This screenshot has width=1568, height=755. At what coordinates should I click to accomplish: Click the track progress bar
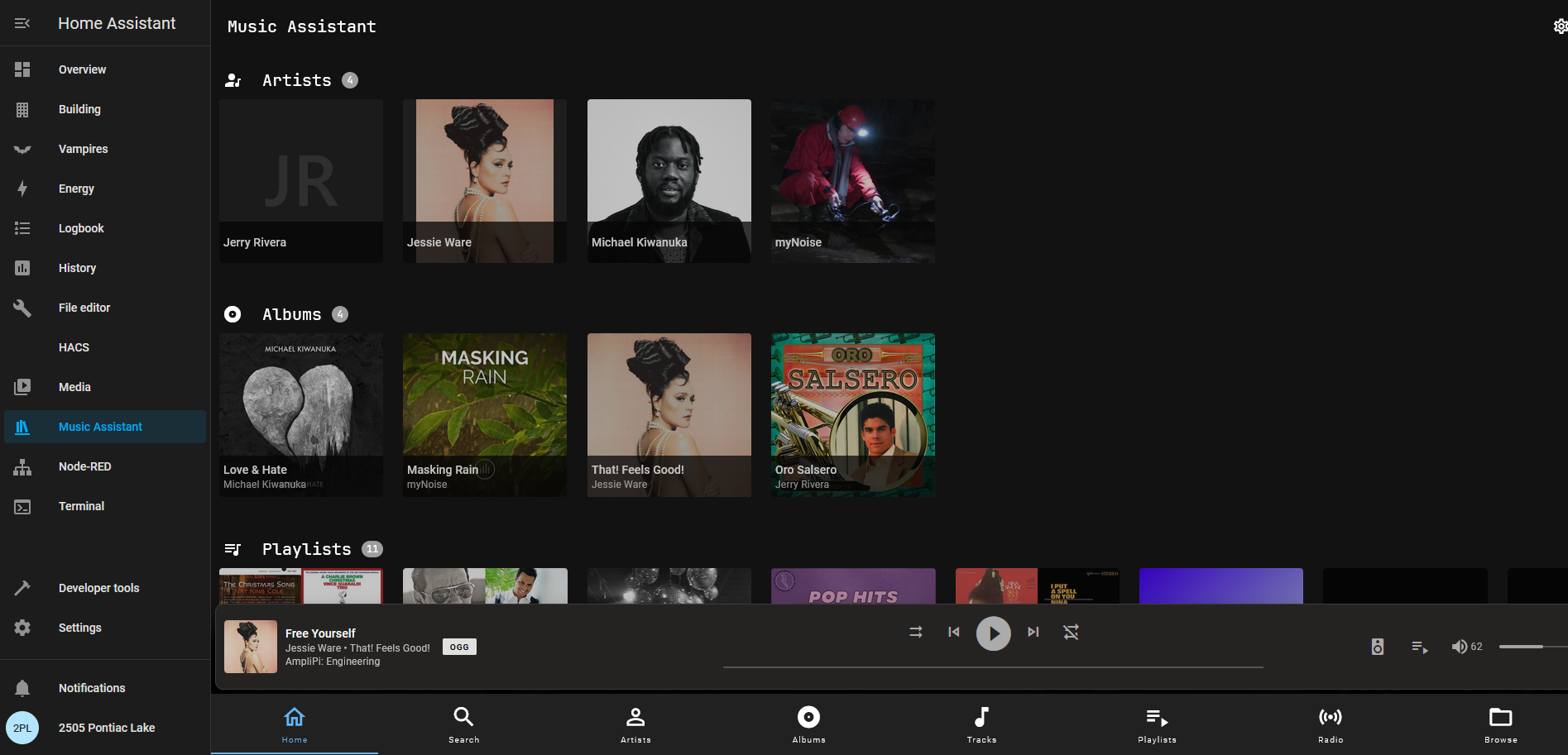tap(993, 667)
